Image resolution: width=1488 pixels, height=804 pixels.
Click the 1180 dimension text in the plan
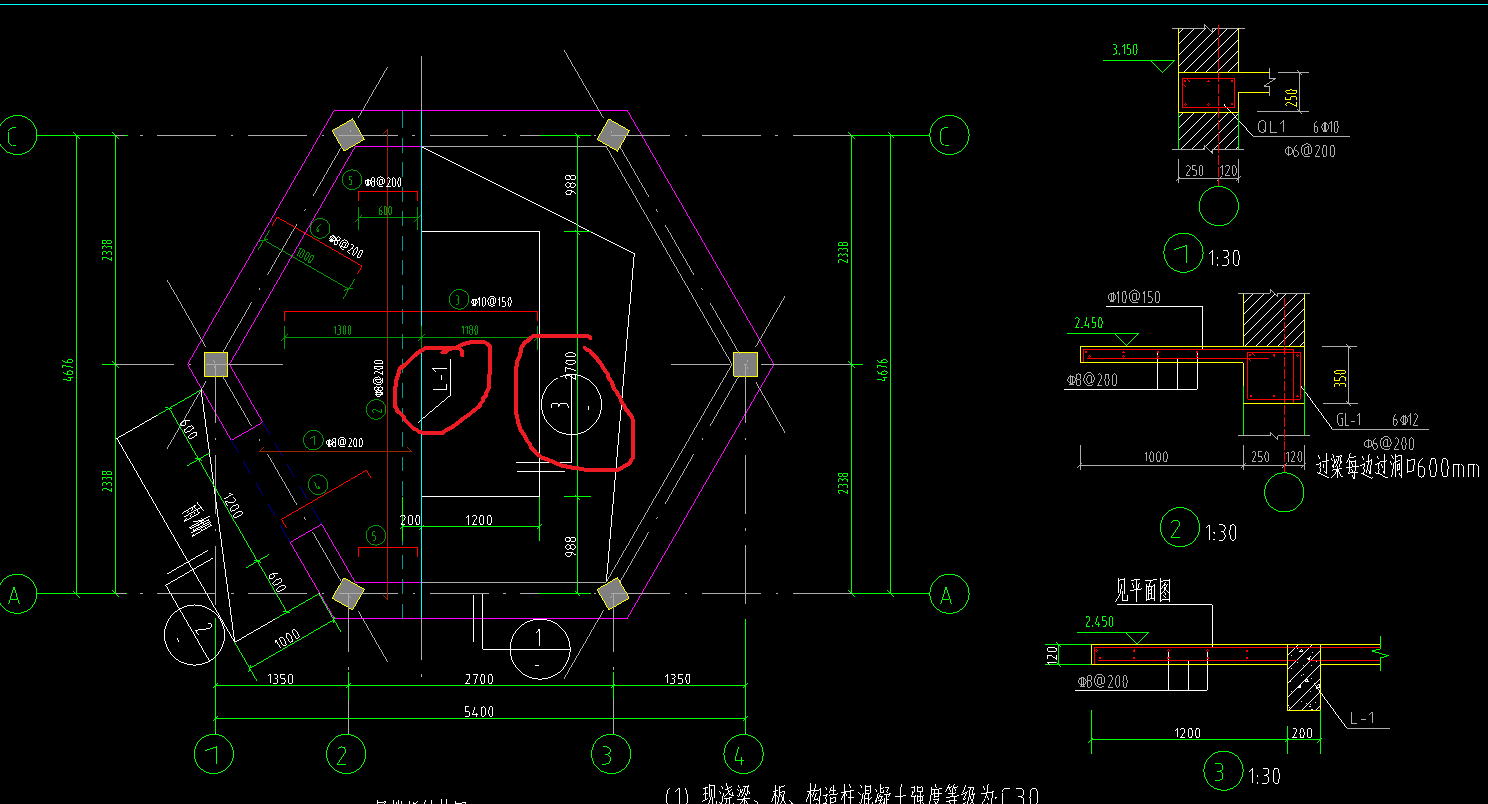(x=470, y=329)
